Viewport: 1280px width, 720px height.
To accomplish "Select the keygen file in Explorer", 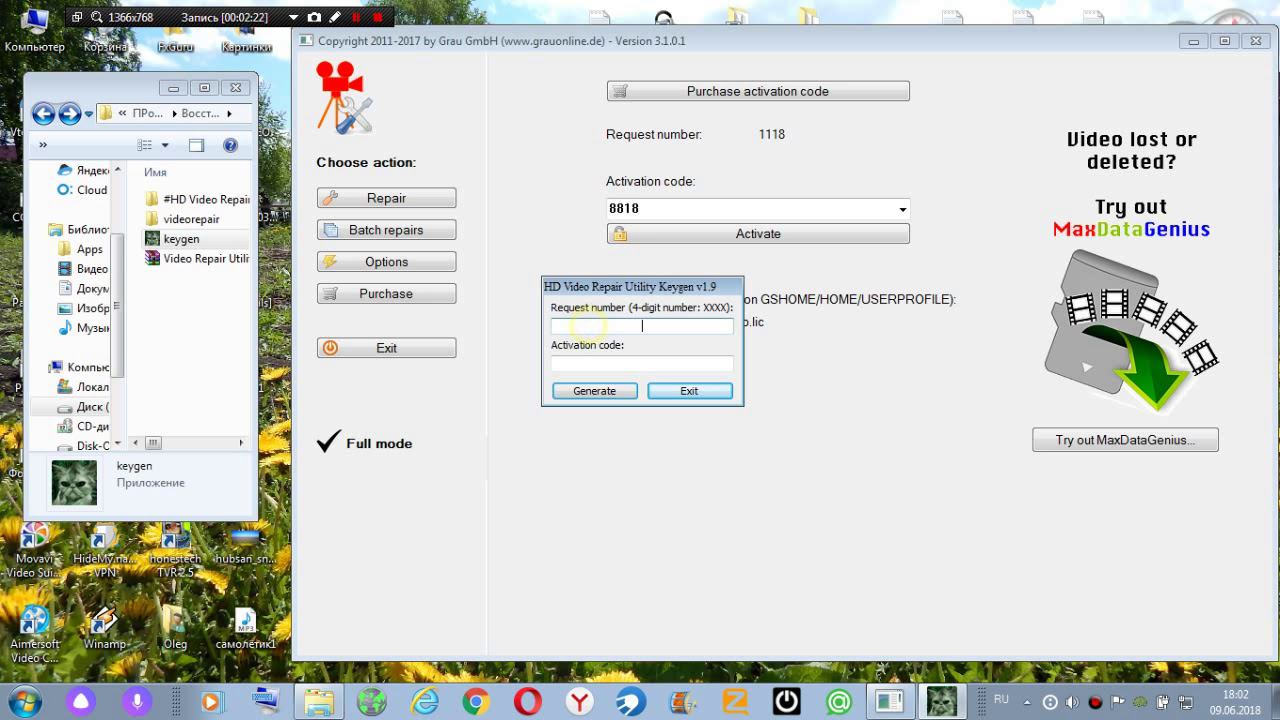I will point(173,239).
